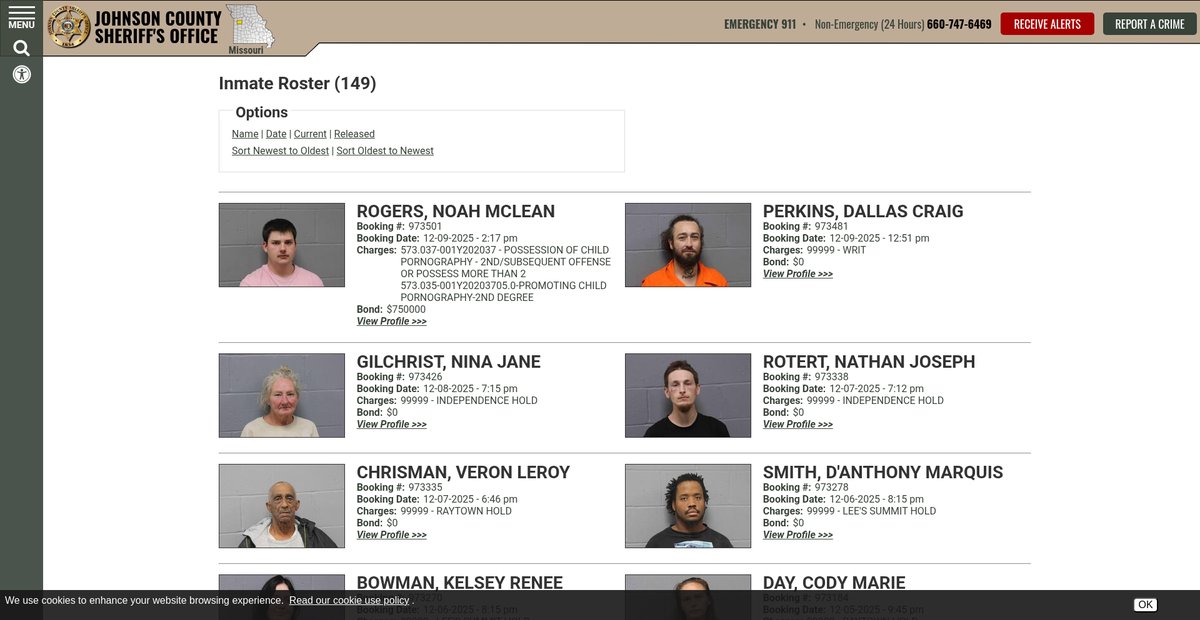Viewport: 1200px width, 620px height.
Task: Open the accessibility options icon
Action: click(x=21, y=74)
